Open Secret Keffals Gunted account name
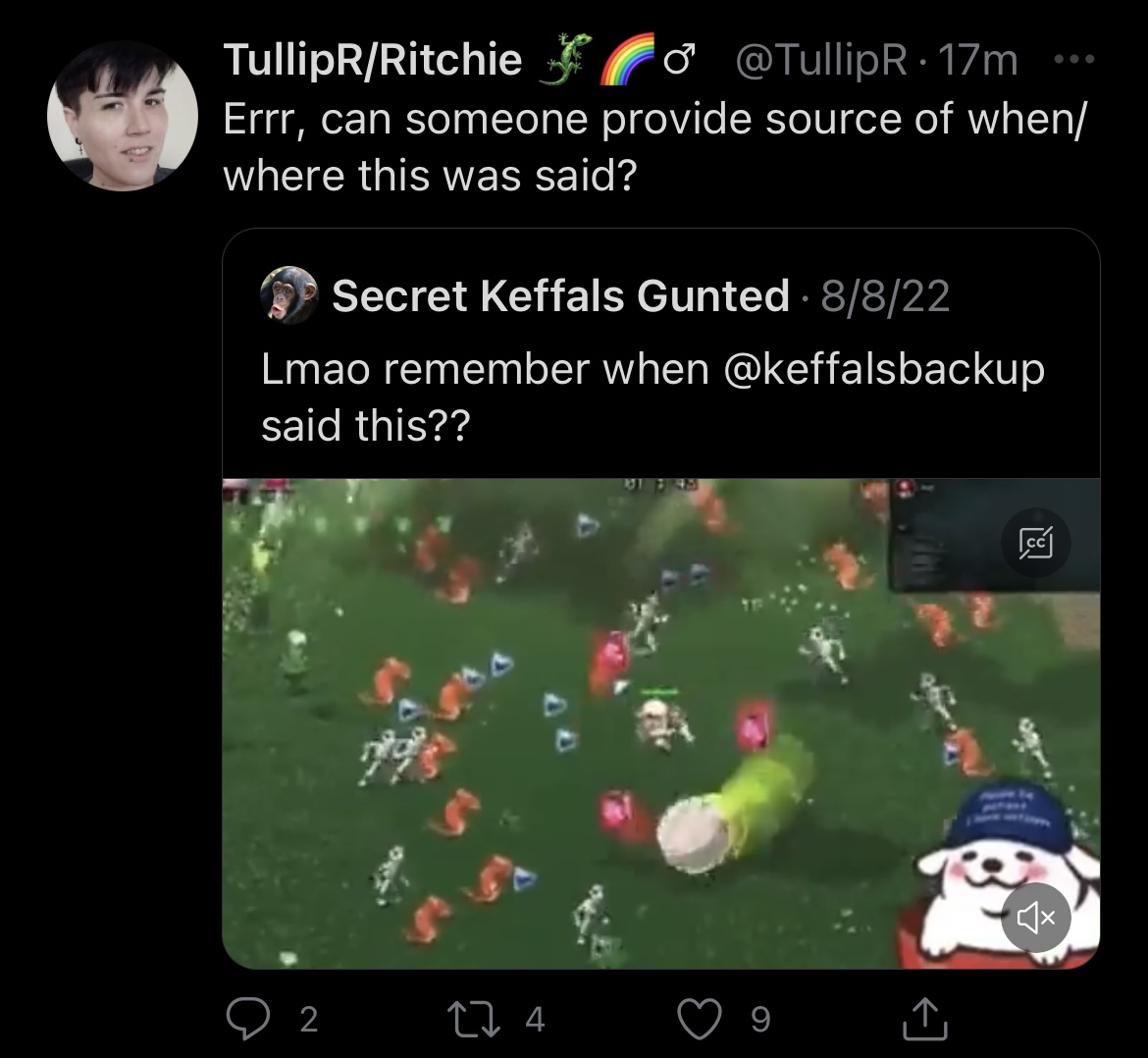 tap(561, 295)
